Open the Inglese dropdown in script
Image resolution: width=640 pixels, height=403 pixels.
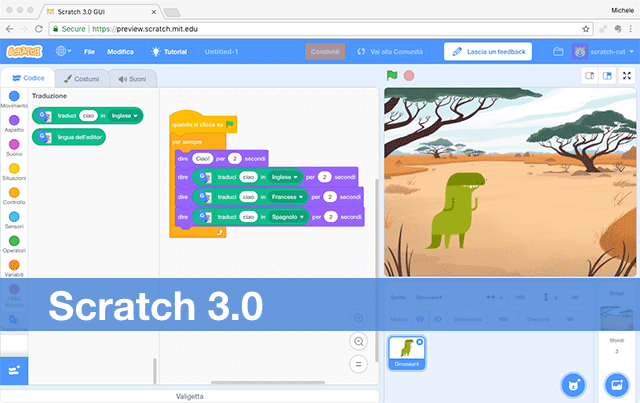[284, 177]
